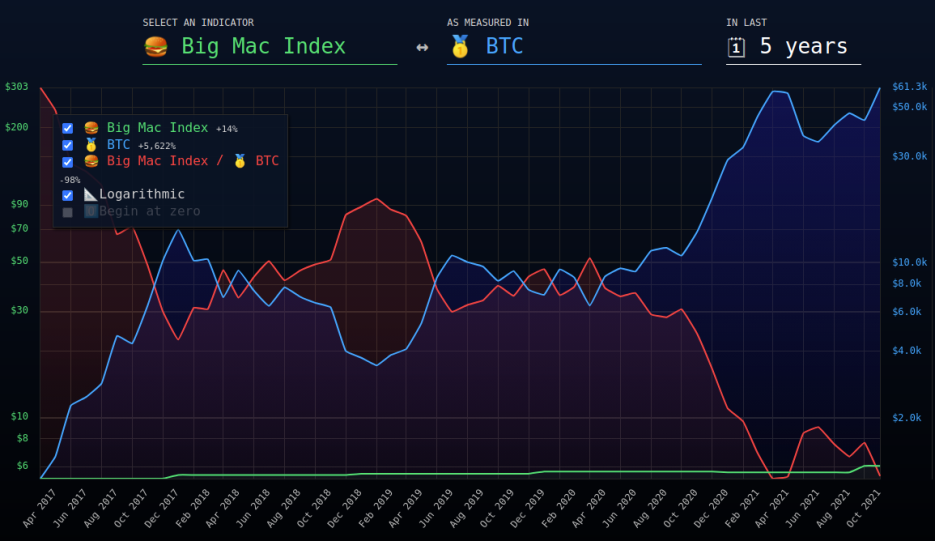Open the Big Mac Index indicator dropdown

[270, 47]
